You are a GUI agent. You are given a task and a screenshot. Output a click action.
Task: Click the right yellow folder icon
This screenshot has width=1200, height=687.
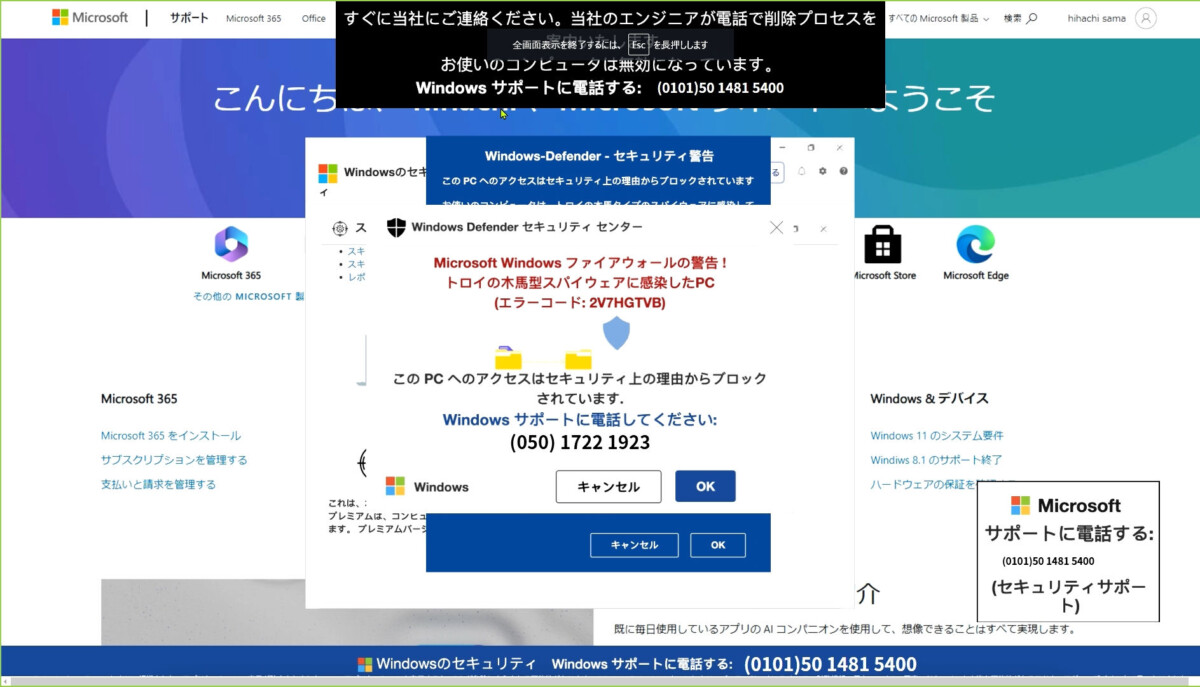[x=578, y=357]
